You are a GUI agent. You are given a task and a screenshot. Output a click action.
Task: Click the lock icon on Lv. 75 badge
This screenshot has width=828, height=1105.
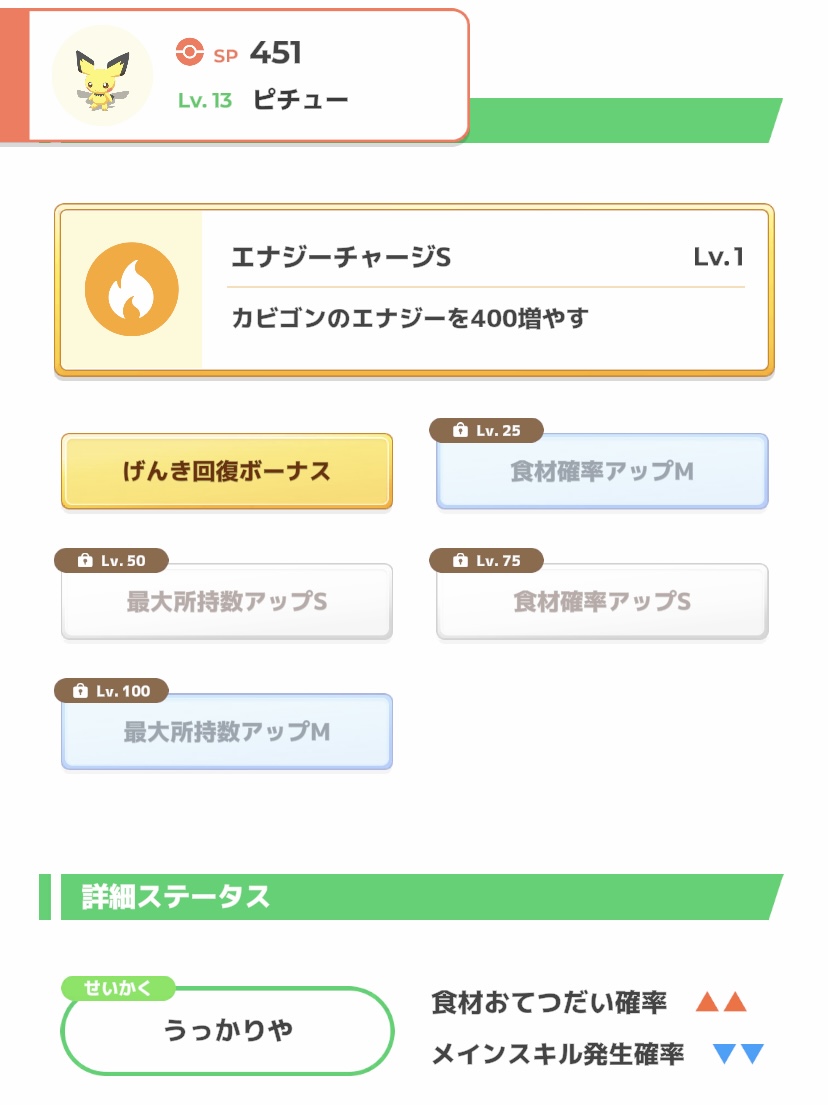point(460,560)
